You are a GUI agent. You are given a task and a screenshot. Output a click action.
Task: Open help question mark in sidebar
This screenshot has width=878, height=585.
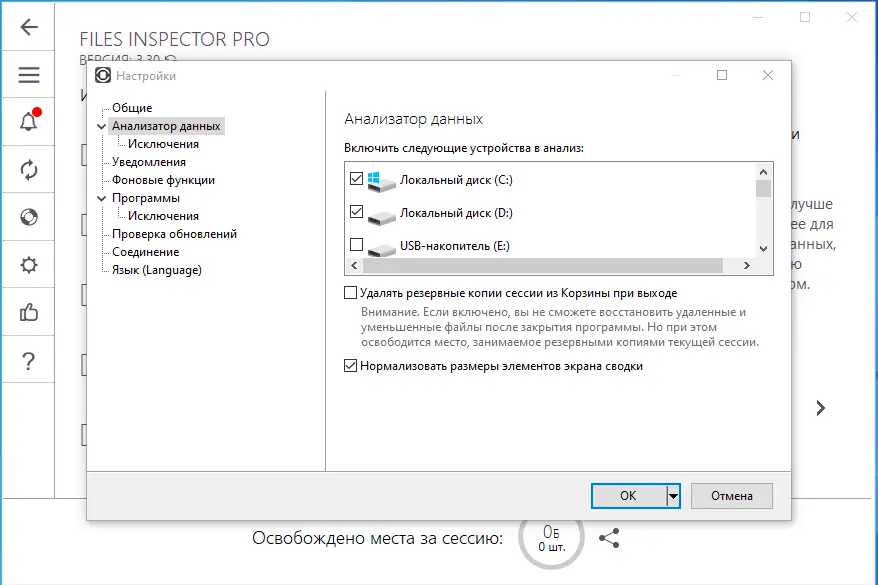point(29,361)
